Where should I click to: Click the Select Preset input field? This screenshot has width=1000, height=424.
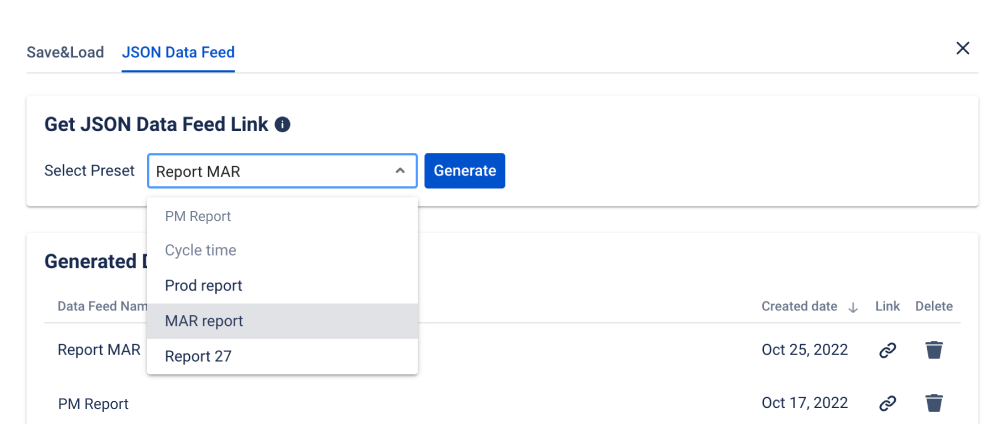click(x=270, y=171)
